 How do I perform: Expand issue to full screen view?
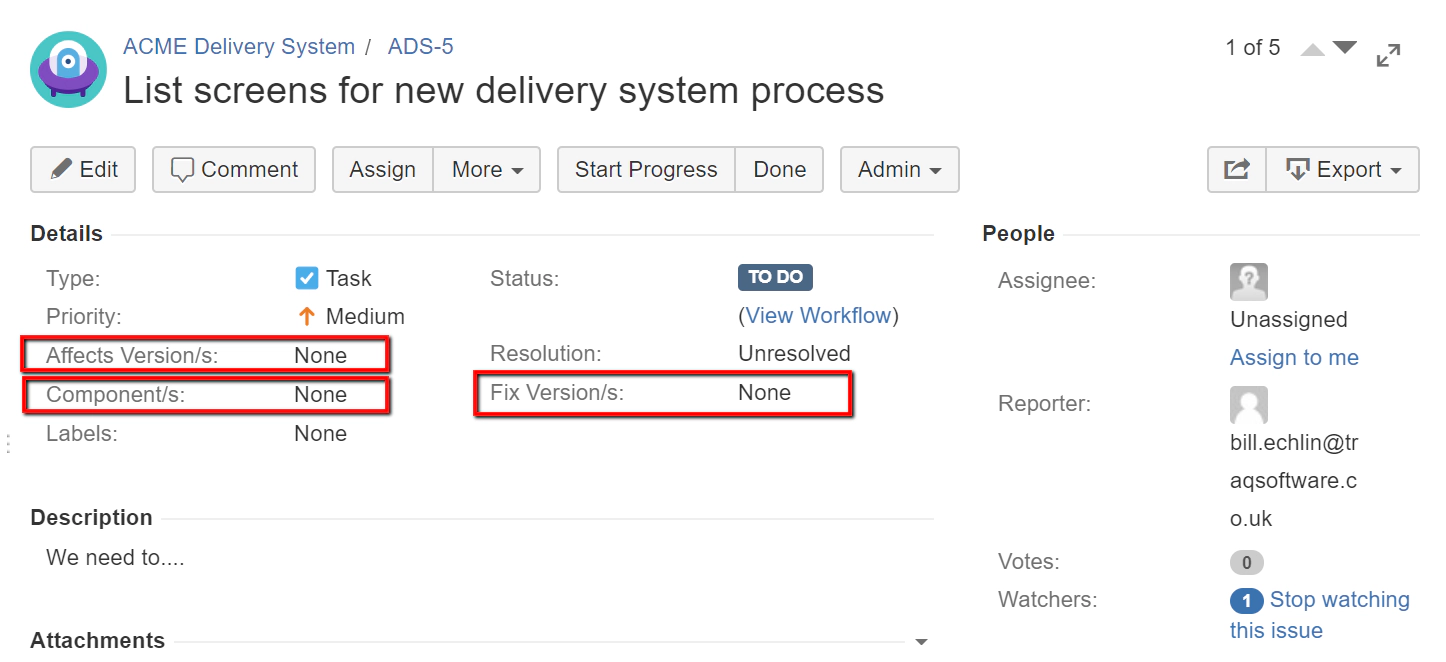pyautogui.click(x=1388, y=56)
